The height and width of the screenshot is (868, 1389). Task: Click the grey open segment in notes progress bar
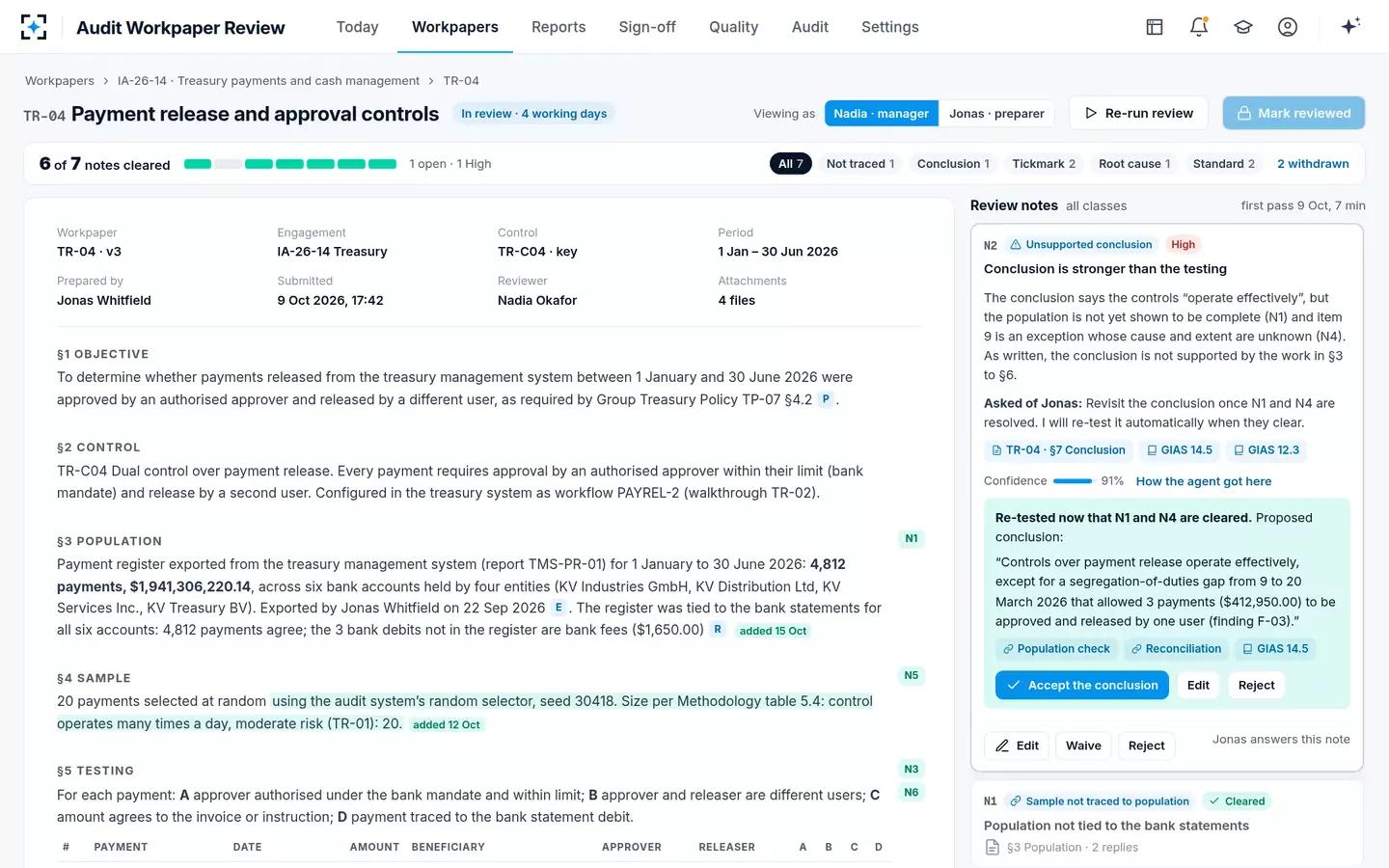pyautogui.click(x=228, y=164)
